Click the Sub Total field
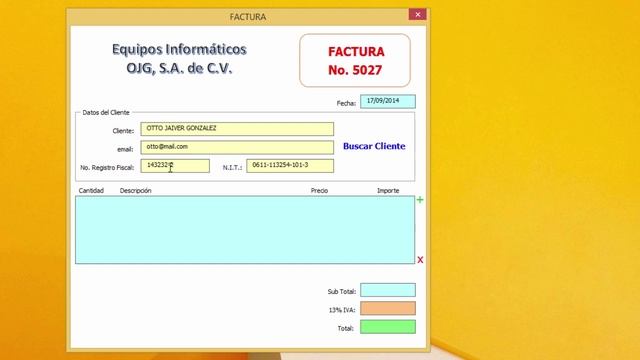 coord(388,290)
